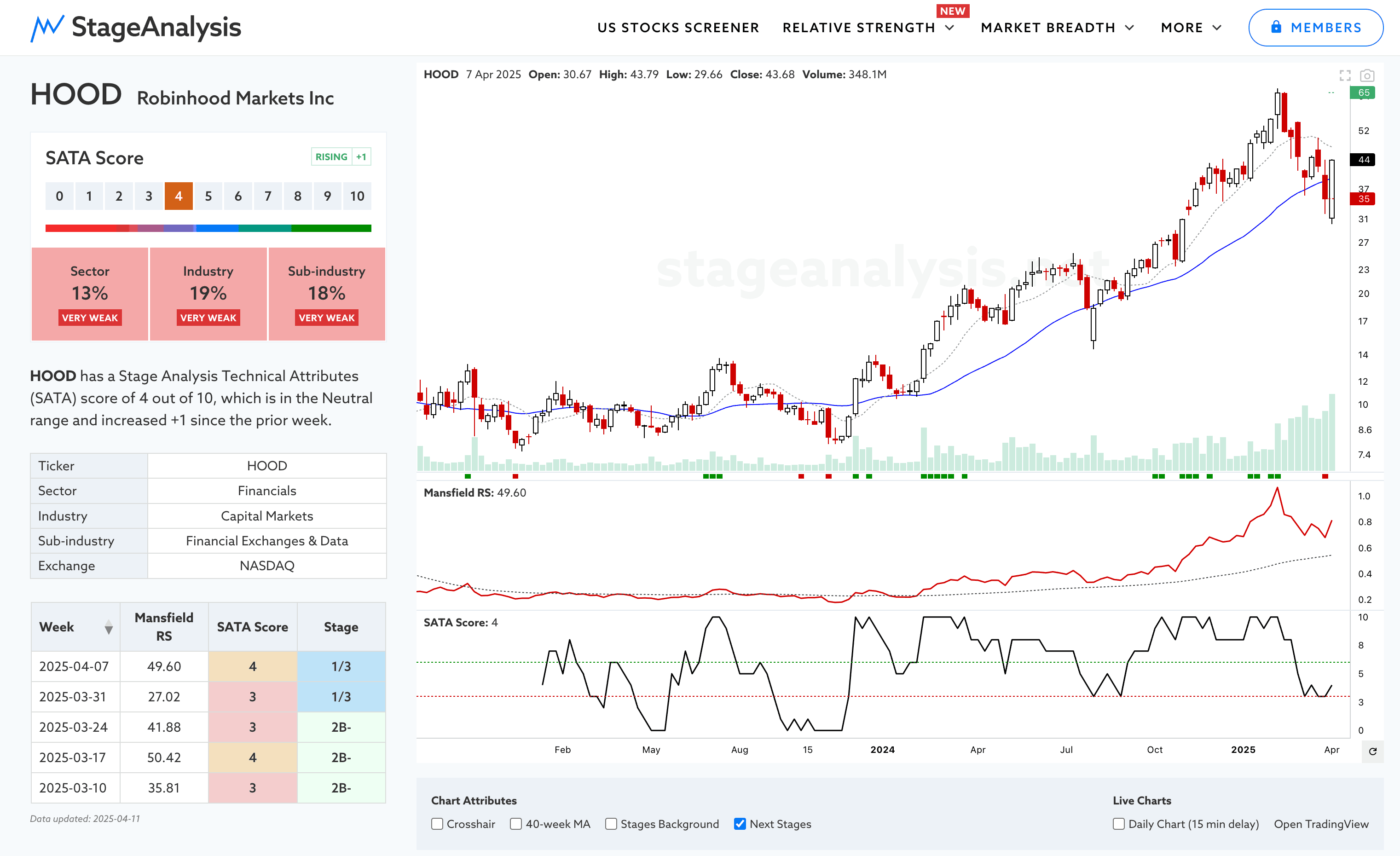The height and width of the screenshot is (856, 1400).
Task: Click the SATA Score column header
Action: point(253,627)
